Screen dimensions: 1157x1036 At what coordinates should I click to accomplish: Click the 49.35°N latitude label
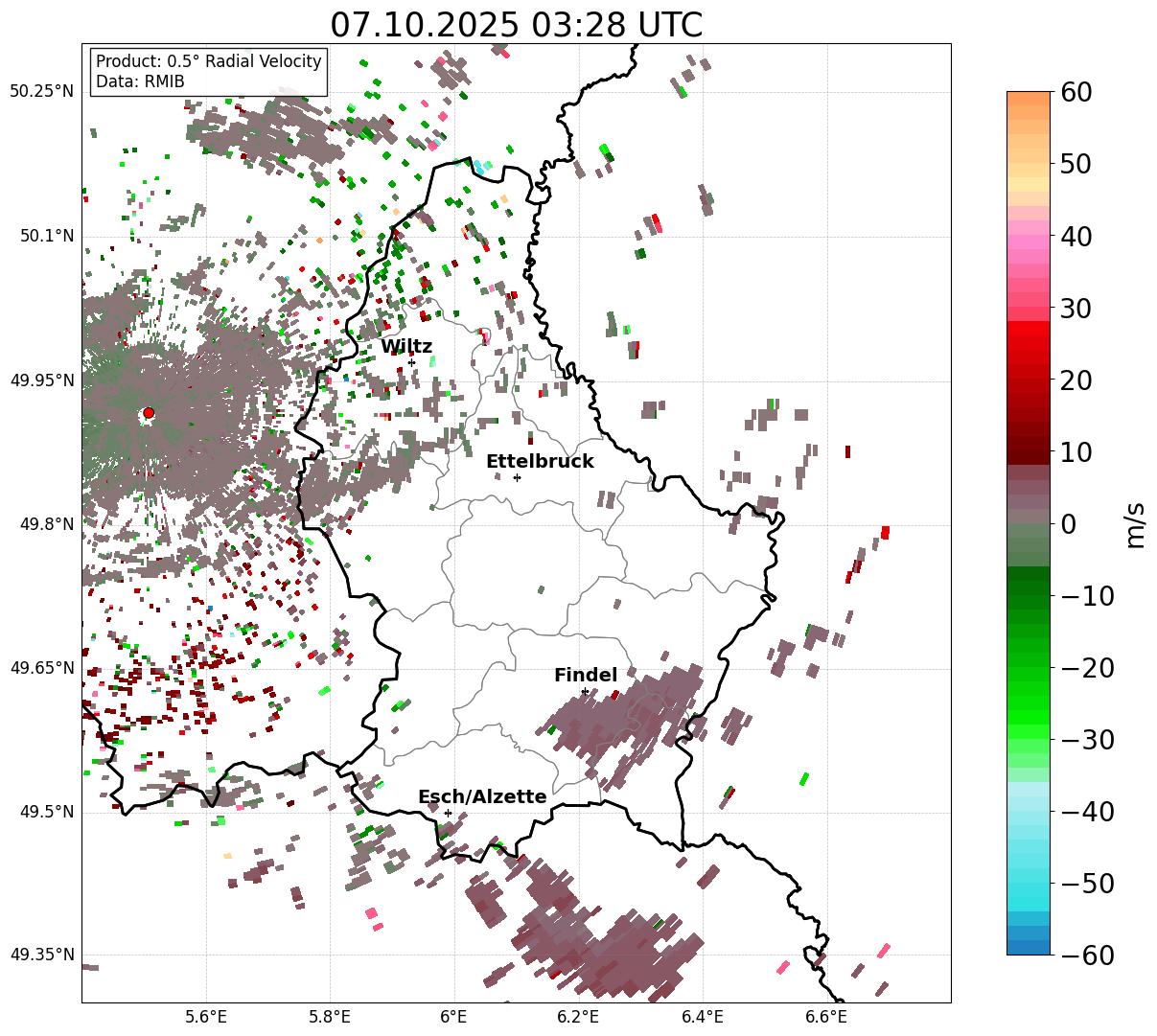[x=42, y=955]
